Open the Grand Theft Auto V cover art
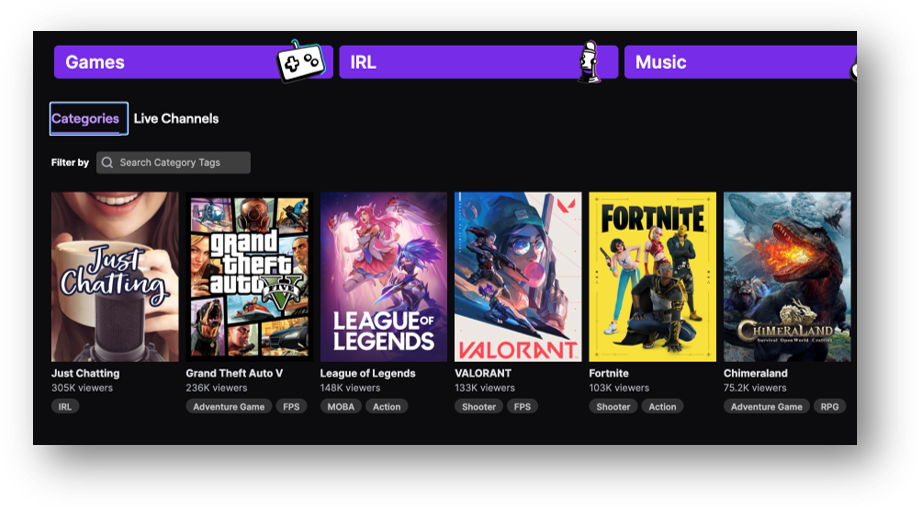 coord(249,277)
